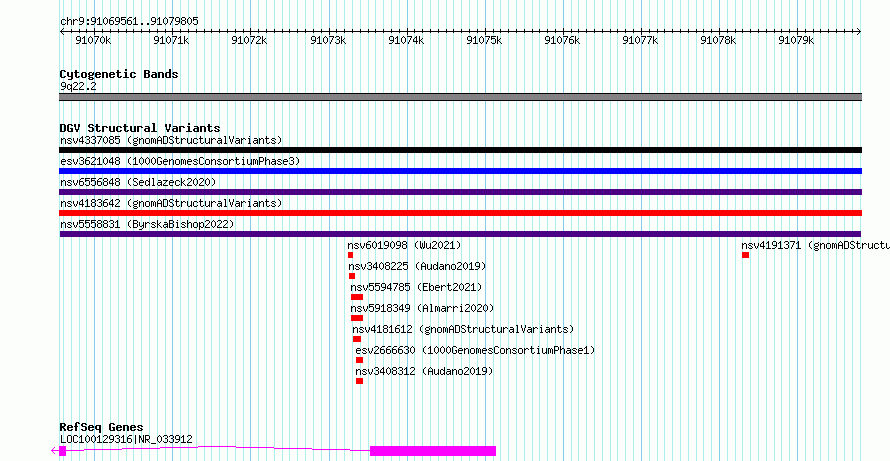Click the 91079k ruler tick label
Image resolution: width=890 pixels, height=461 pixels.
[796, 40]
